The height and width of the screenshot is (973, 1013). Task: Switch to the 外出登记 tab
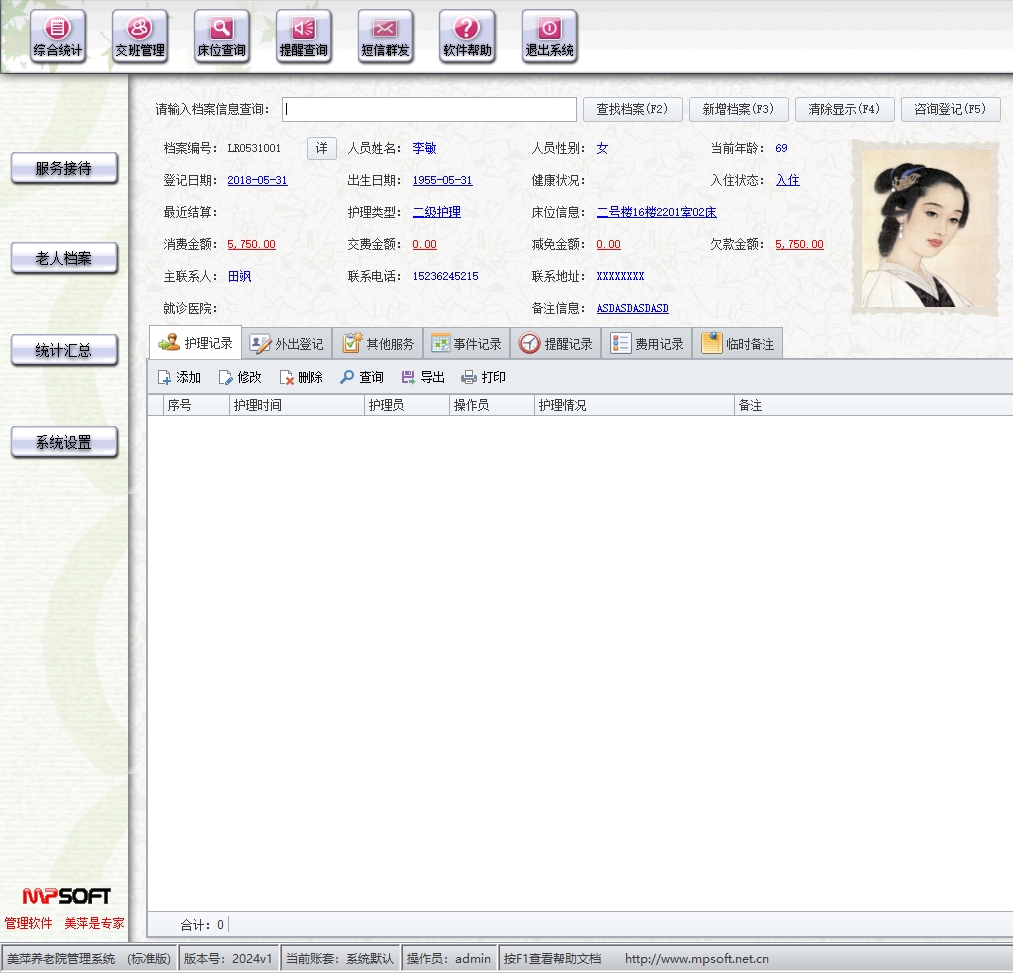tap(287, 343)
